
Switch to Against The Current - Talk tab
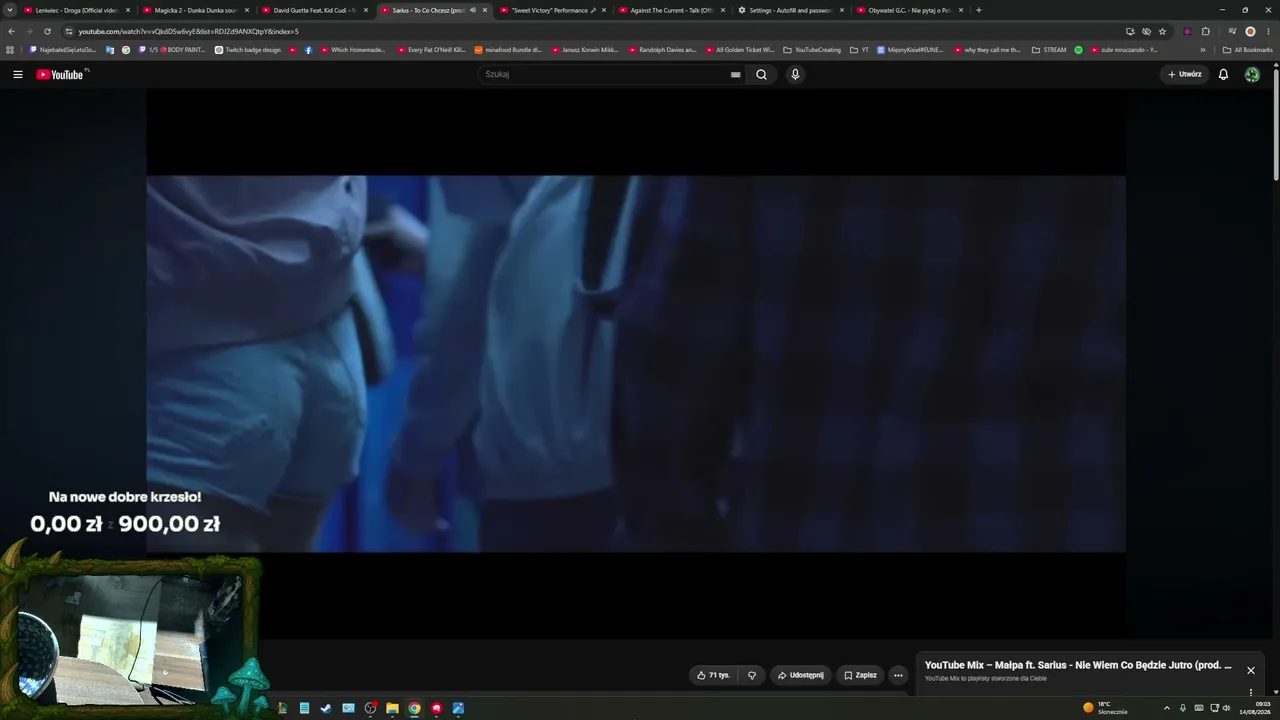click(x=672, y=10)
